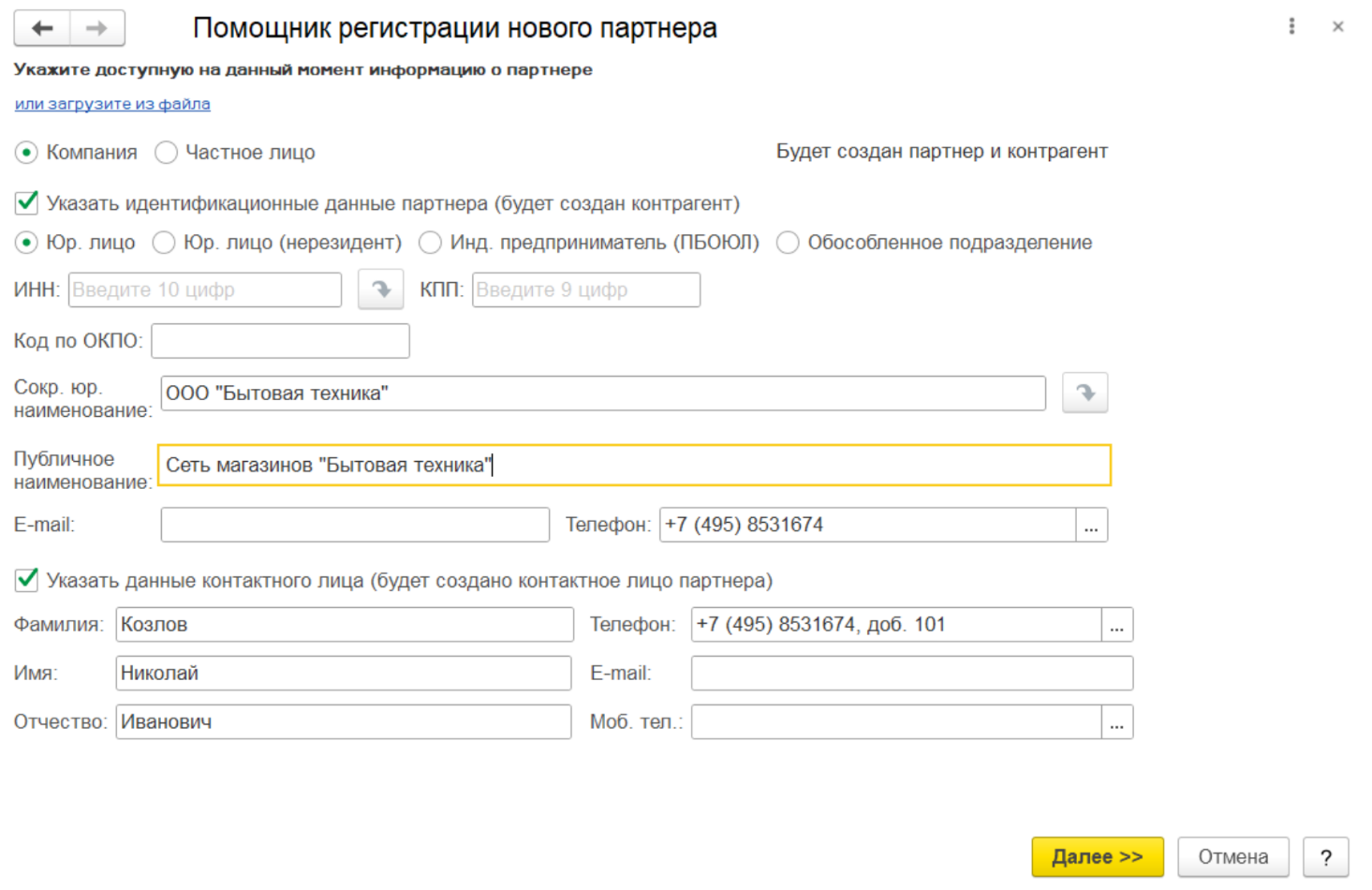The width and height of the screenshot is (1372, 890).
Task: Open the company phone ellipsis selector
Action: (1091, 525)
